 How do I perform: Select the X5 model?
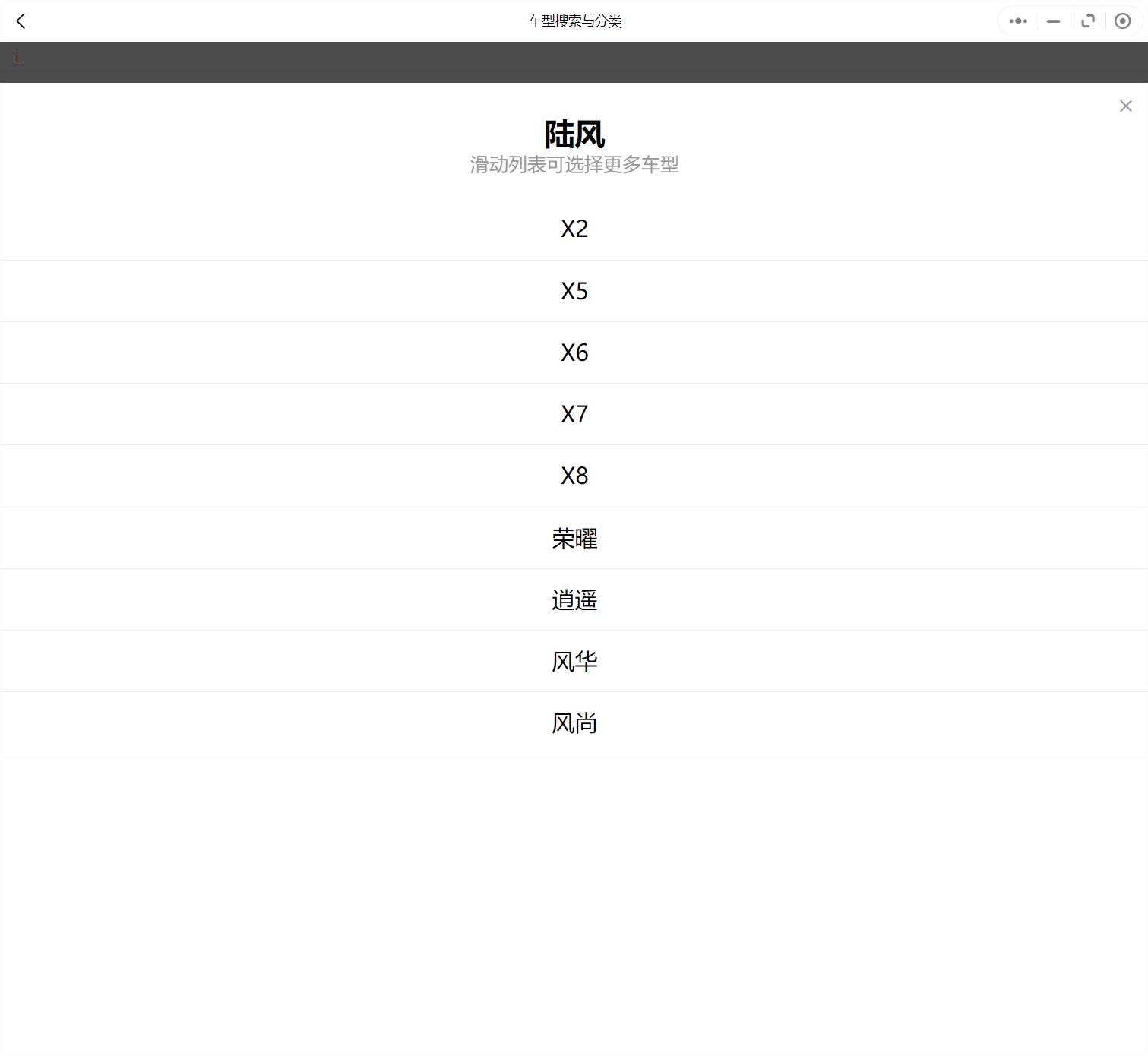(x=574, y=290)
